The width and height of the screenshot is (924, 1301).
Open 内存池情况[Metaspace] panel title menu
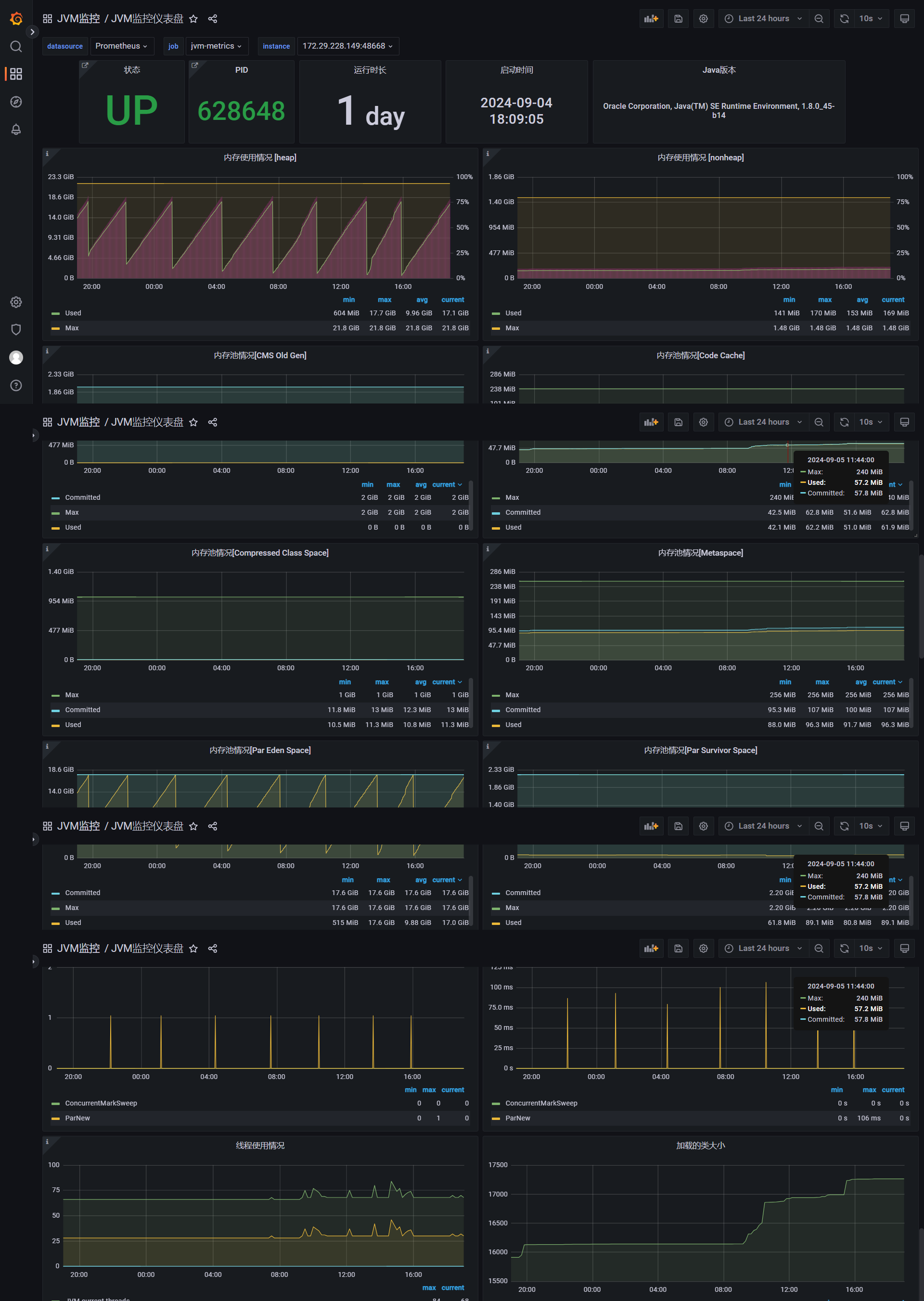(x=700, y=553)
